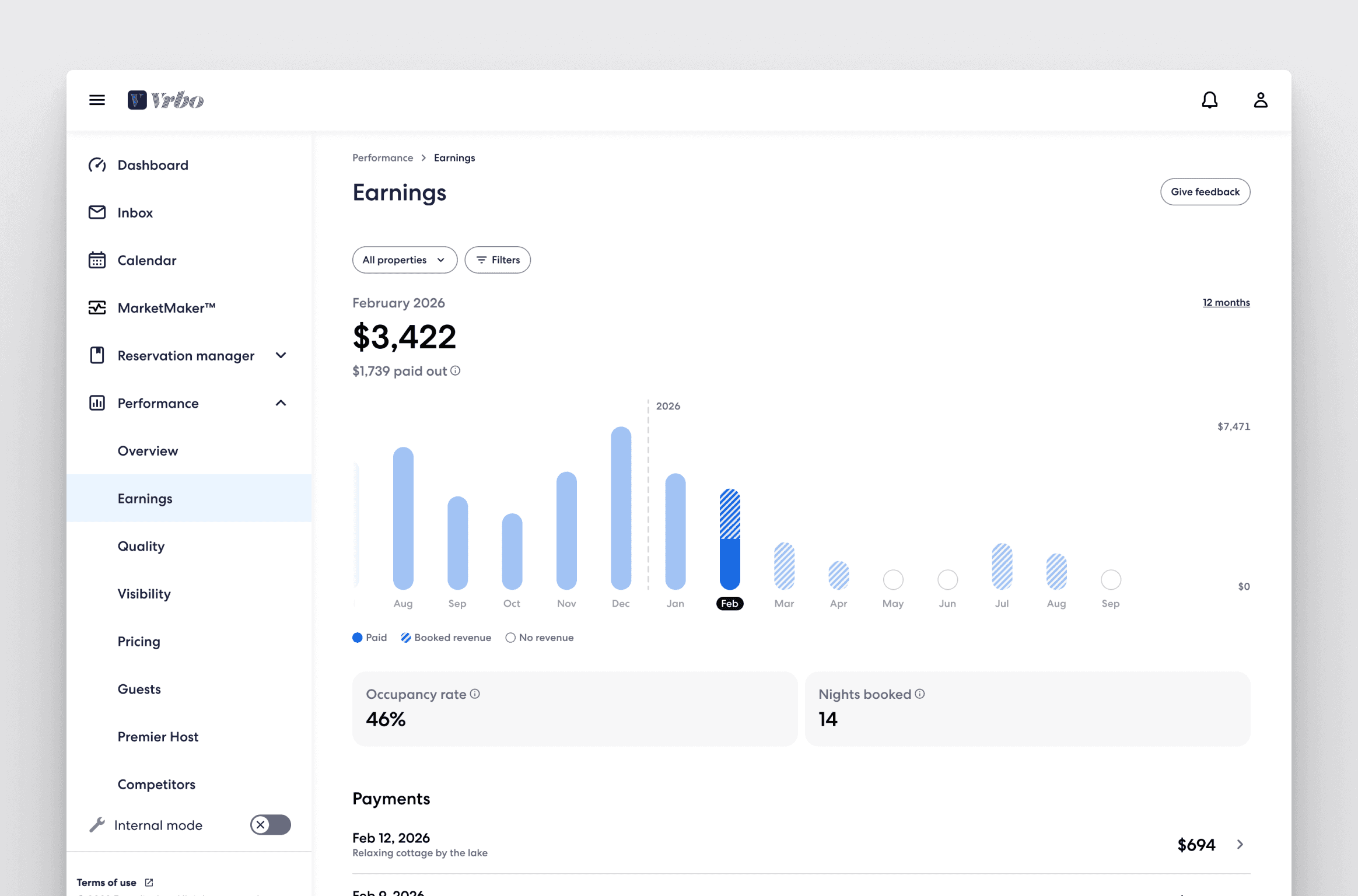This screenshot has width=1358, height=896.
Task: Toggle the Internal mode switch
Action: click(x=271, y=824)
